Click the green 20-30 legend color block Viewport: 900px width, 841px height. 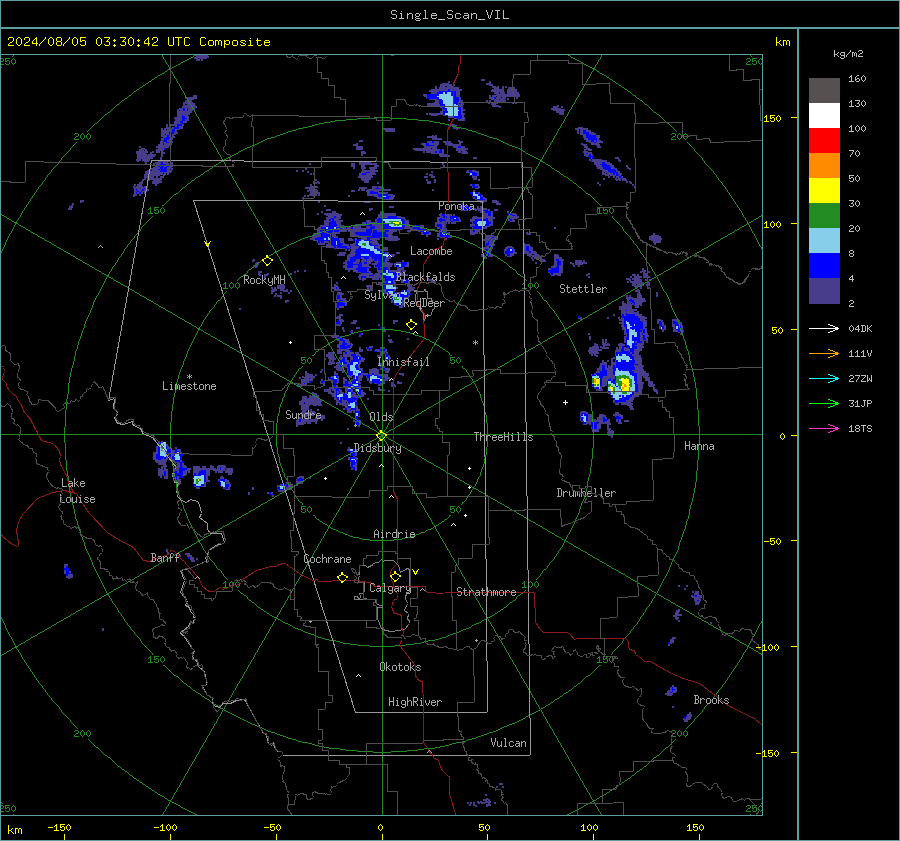click(824, 215)
